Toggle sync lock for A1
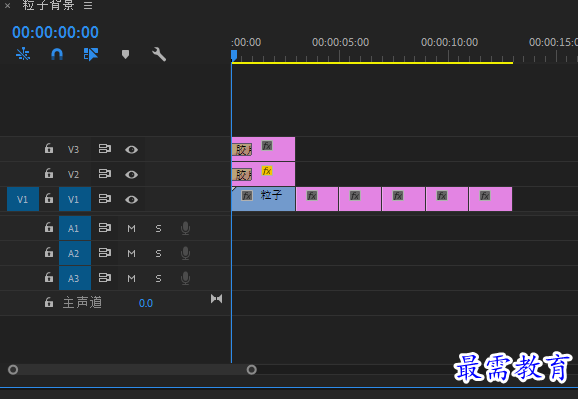Viewport: 578px width, 399px height. click(105, 228)
